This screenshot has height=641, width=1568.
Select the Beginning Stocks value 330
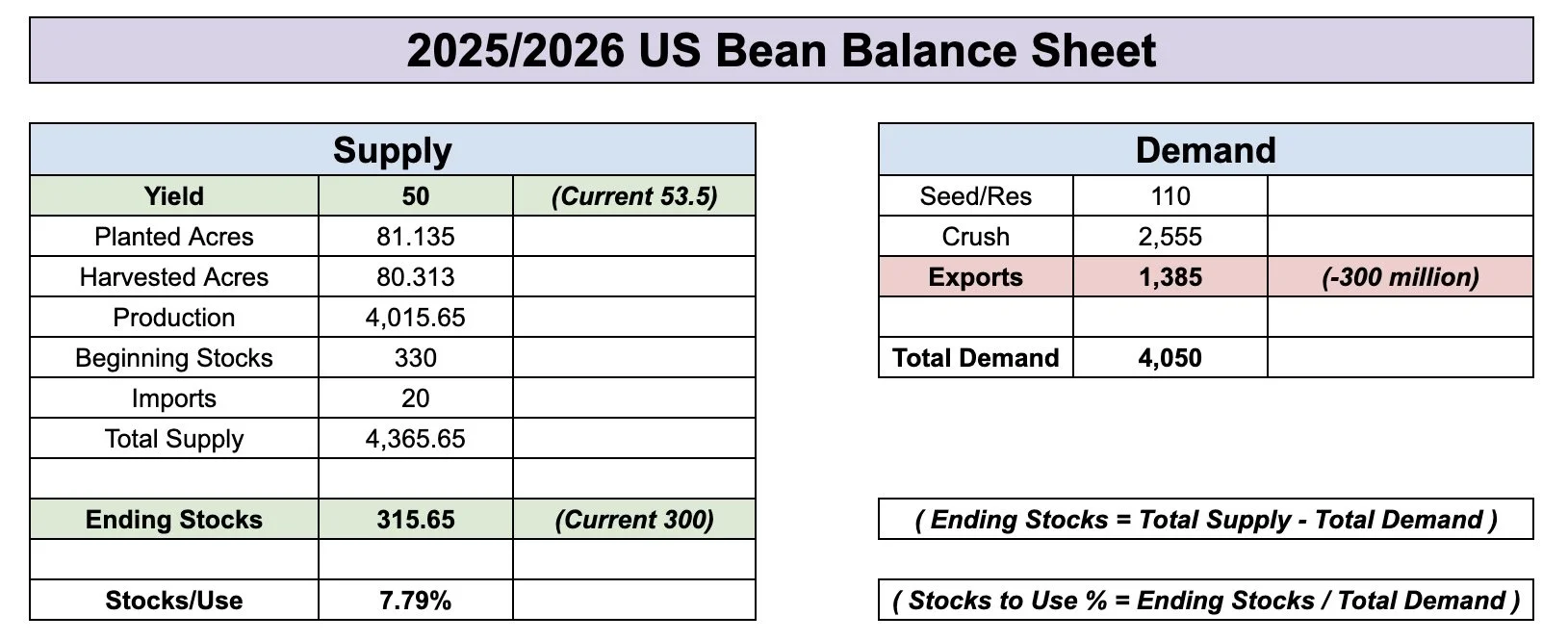click(x=416, y=357)
